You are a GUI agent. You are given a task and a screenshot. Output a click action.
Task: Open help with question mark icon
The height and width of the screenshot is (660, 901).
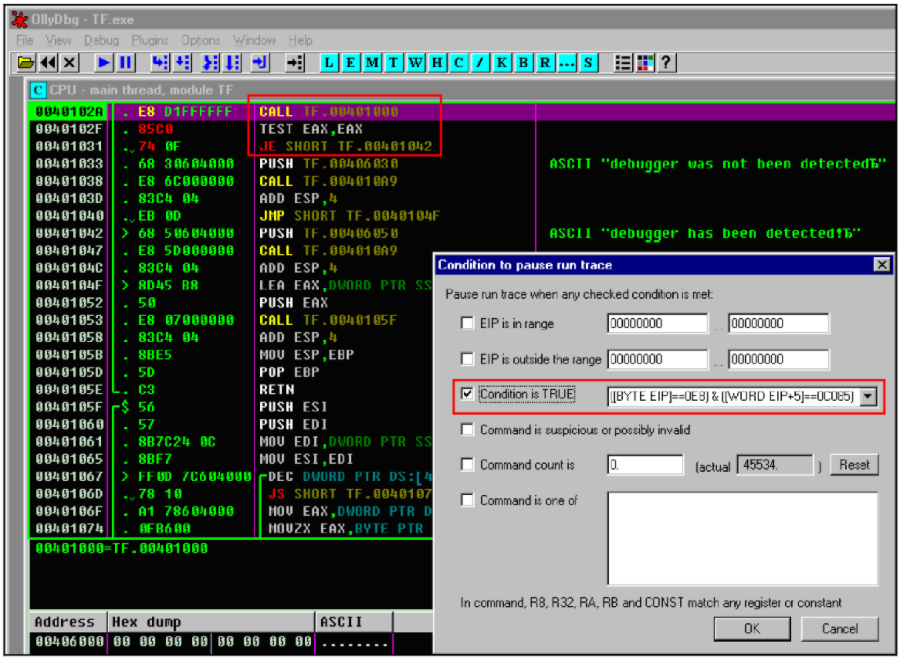[667, 63]
